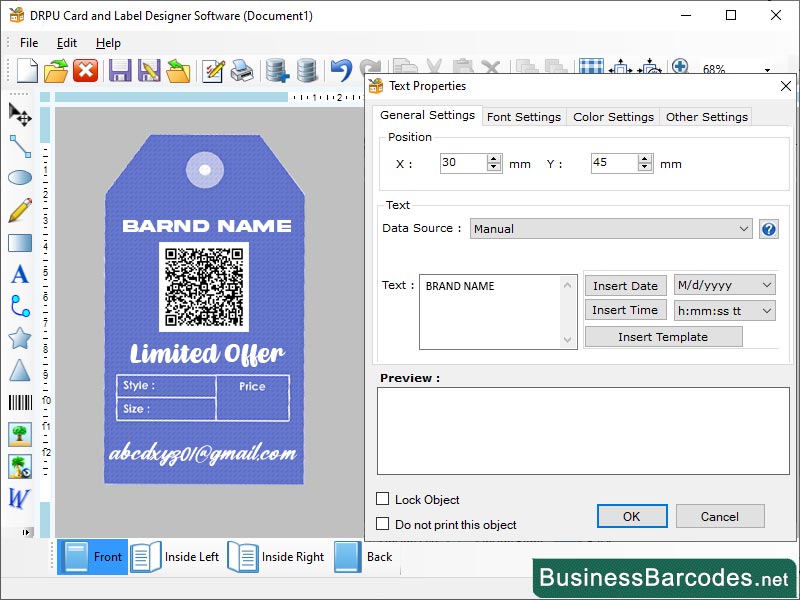This screenshot has height=600, width=800.
Task: Pick the Star shape tool
Action: (20, 340)
